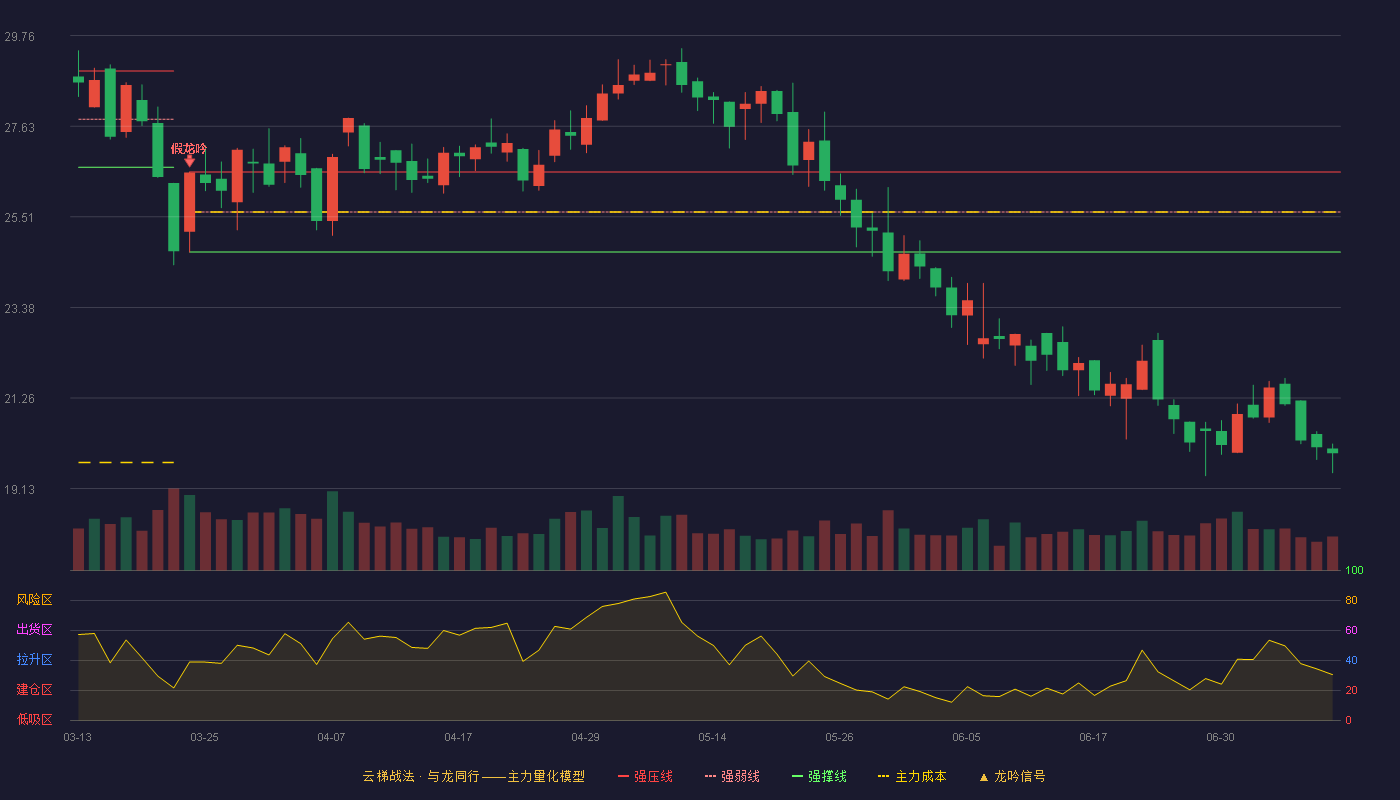Image resolution: width=1400 pixels, height=800 pixels.
Task: Click the 06-17 date axis label
Action: 1093,737
